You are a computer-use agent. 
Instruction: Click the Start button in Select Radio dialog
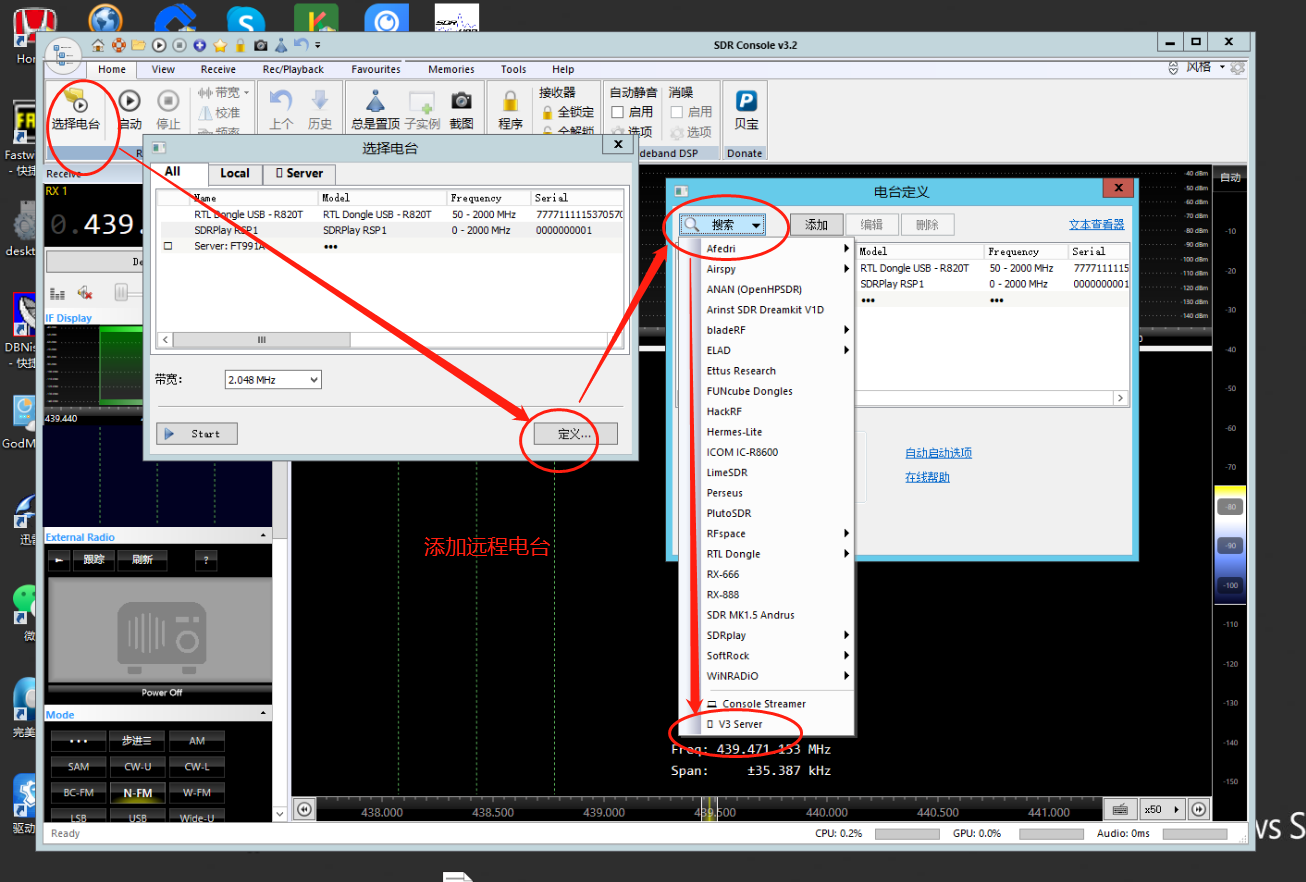pyautogui.click(x=197, y=434)
